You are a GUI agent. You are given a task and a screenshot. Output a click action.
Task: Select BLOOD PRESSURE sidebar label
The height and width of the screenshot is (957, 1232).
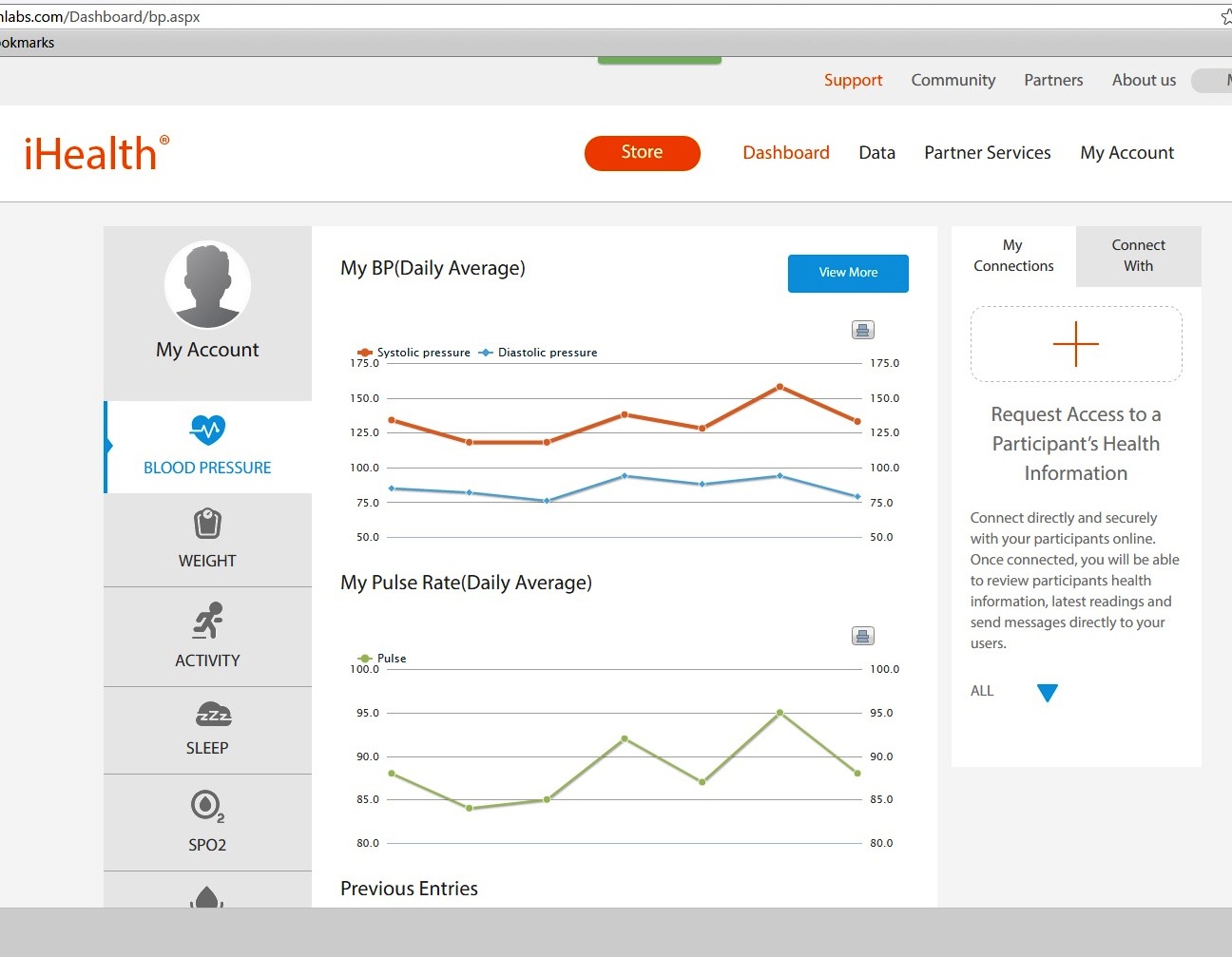207,468
